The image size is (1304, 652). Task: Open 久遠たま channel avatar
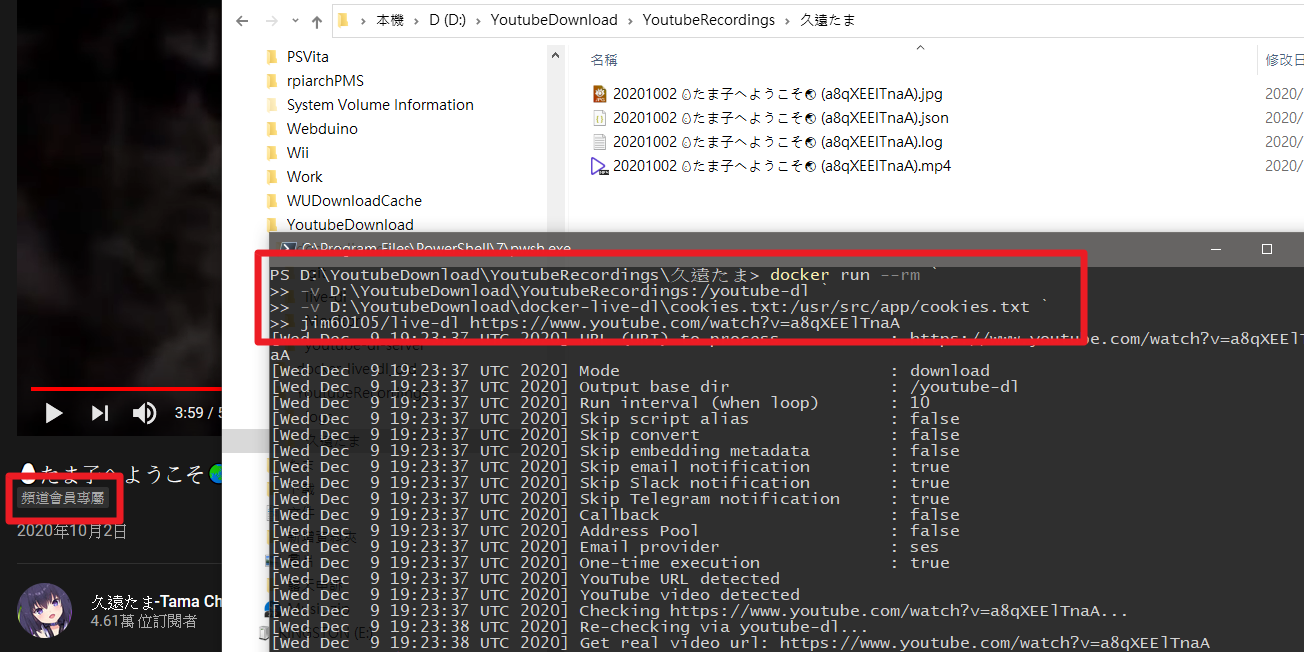point(44,610)
